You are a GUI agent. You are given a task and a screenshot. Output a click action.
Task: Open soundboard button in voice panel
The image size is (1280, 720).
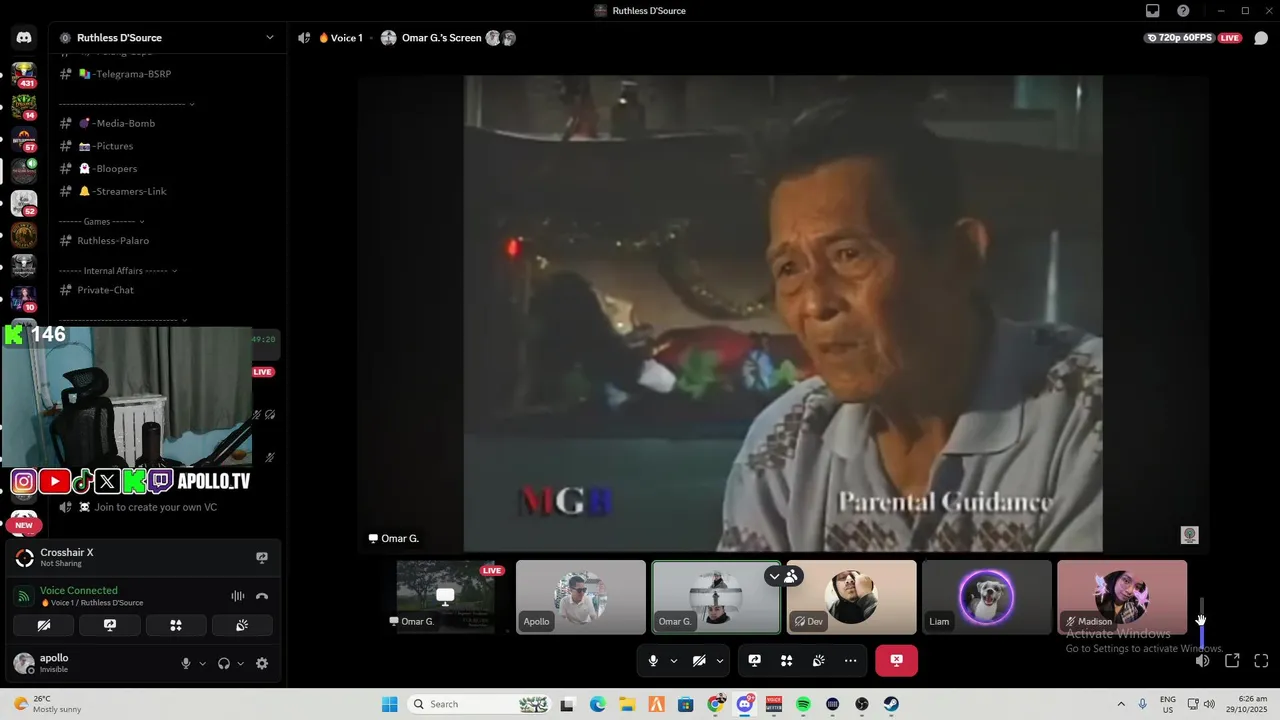click(x=241, y=625)
